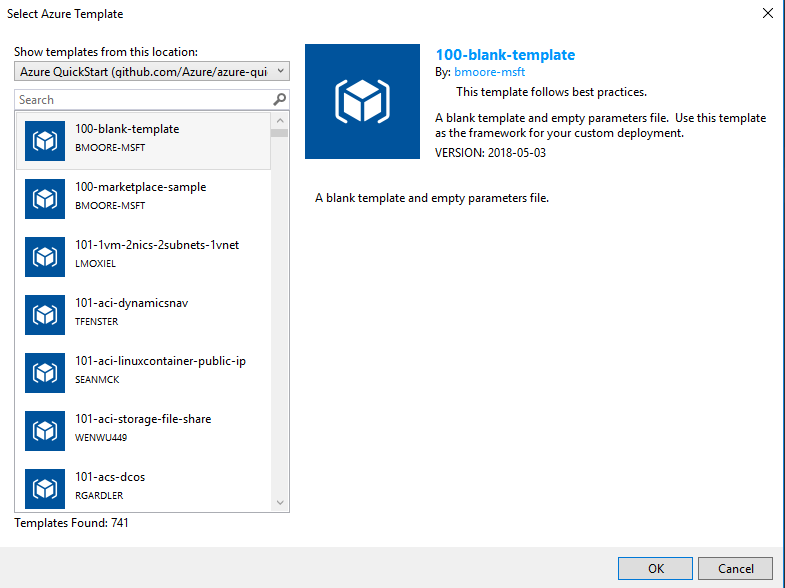Select the 101-aci-linuxcontainer-public-ip name text
The width and height of the screenshot is (785, 588).
click(160, 361)
